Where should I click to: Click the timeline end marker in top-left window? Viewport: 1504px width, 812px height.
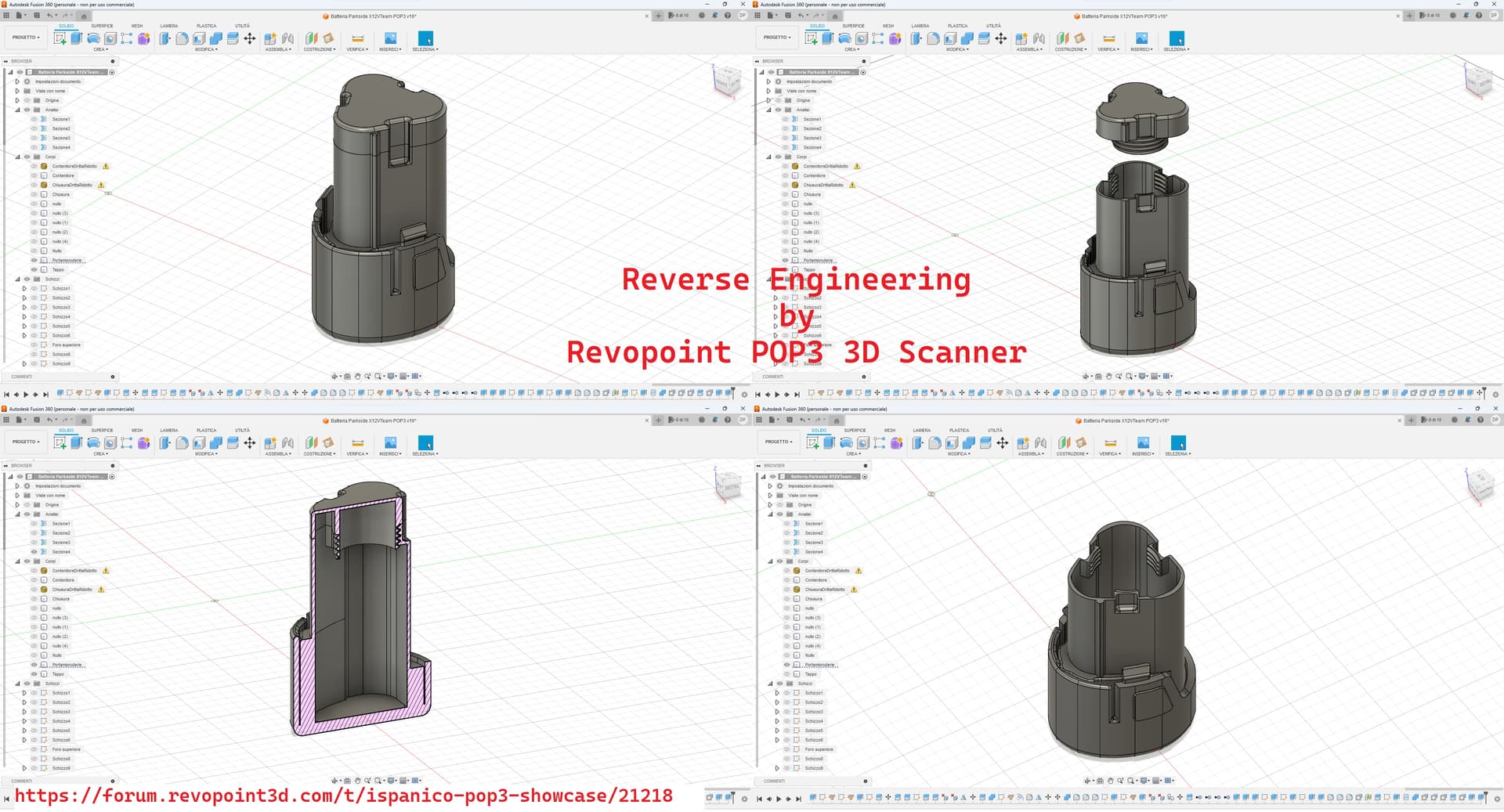pos(733,392)
